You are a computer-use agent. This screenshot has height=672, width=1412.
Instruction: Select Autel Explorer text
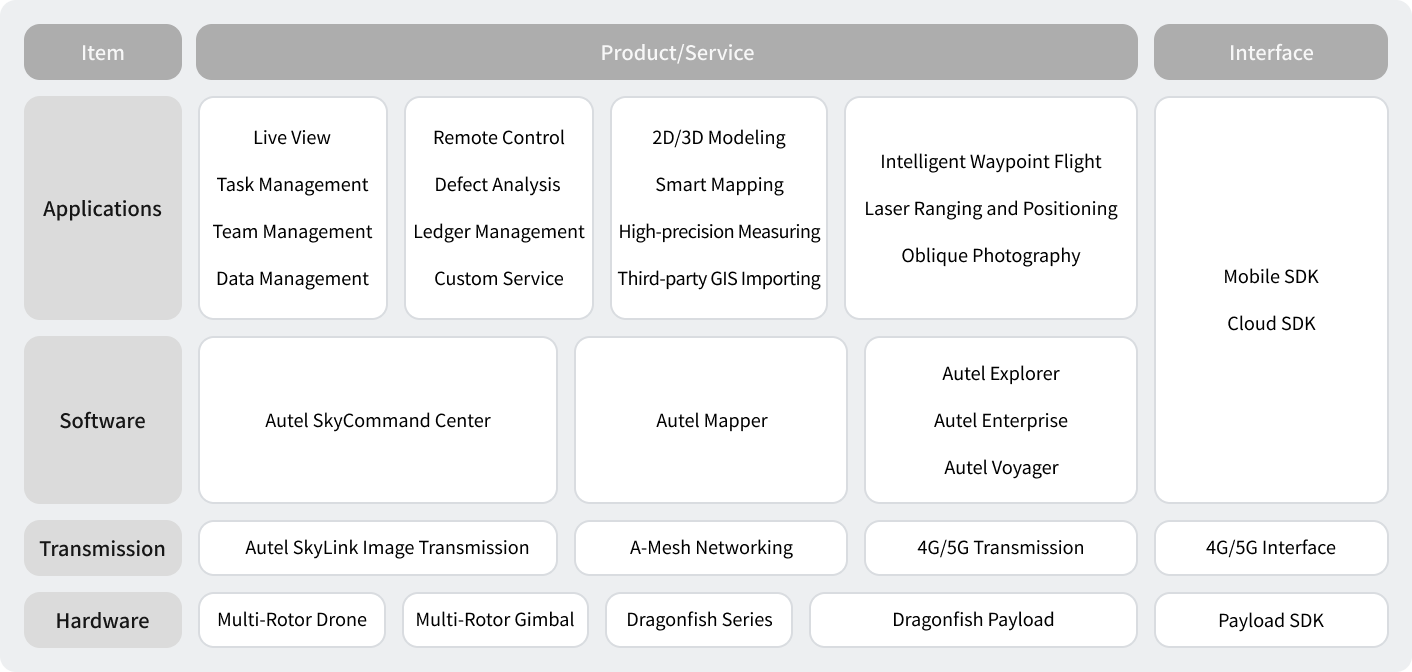point(1000,373)
